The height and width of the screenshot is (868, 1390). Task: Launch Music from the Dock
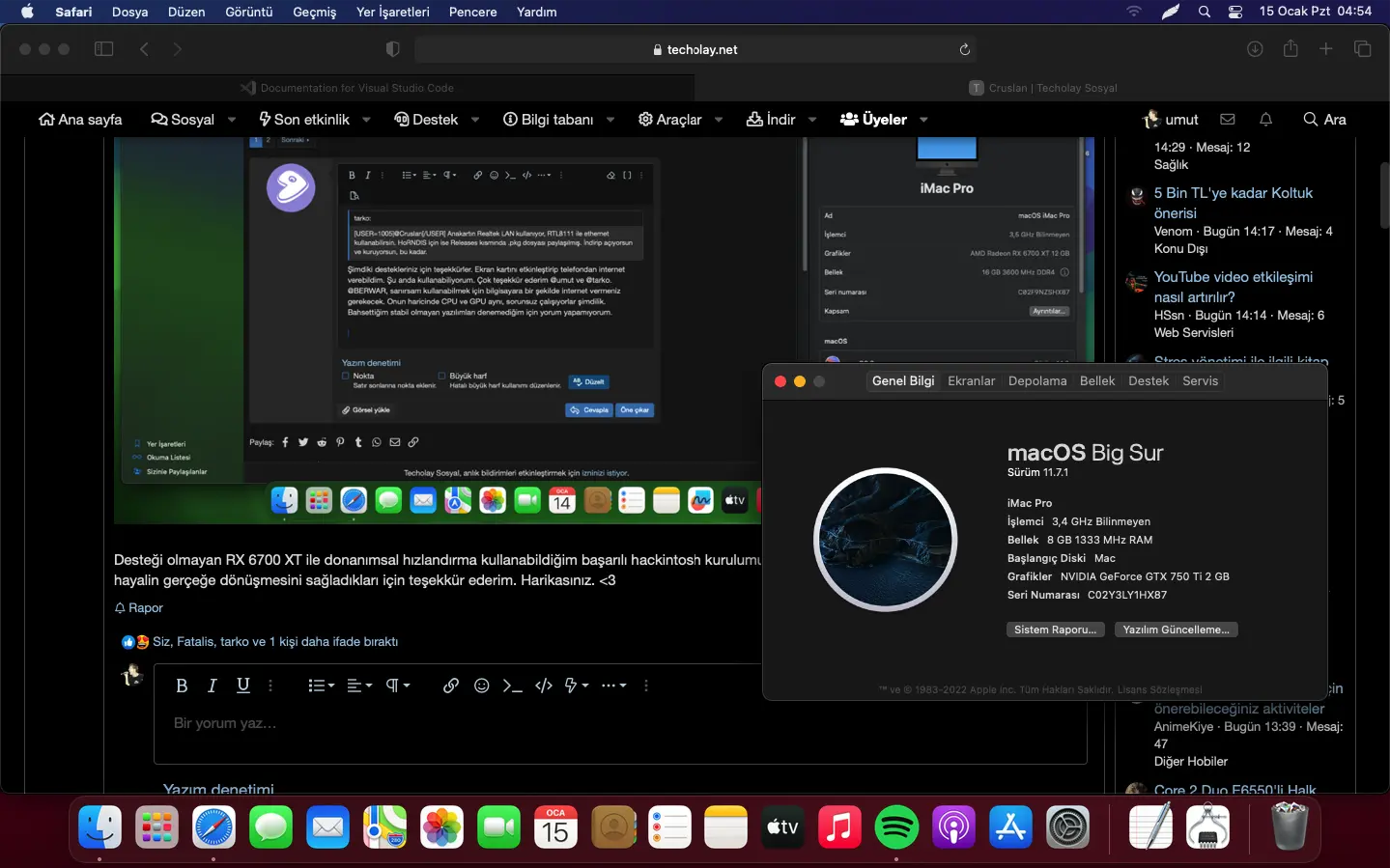click(x=839, y=827)
